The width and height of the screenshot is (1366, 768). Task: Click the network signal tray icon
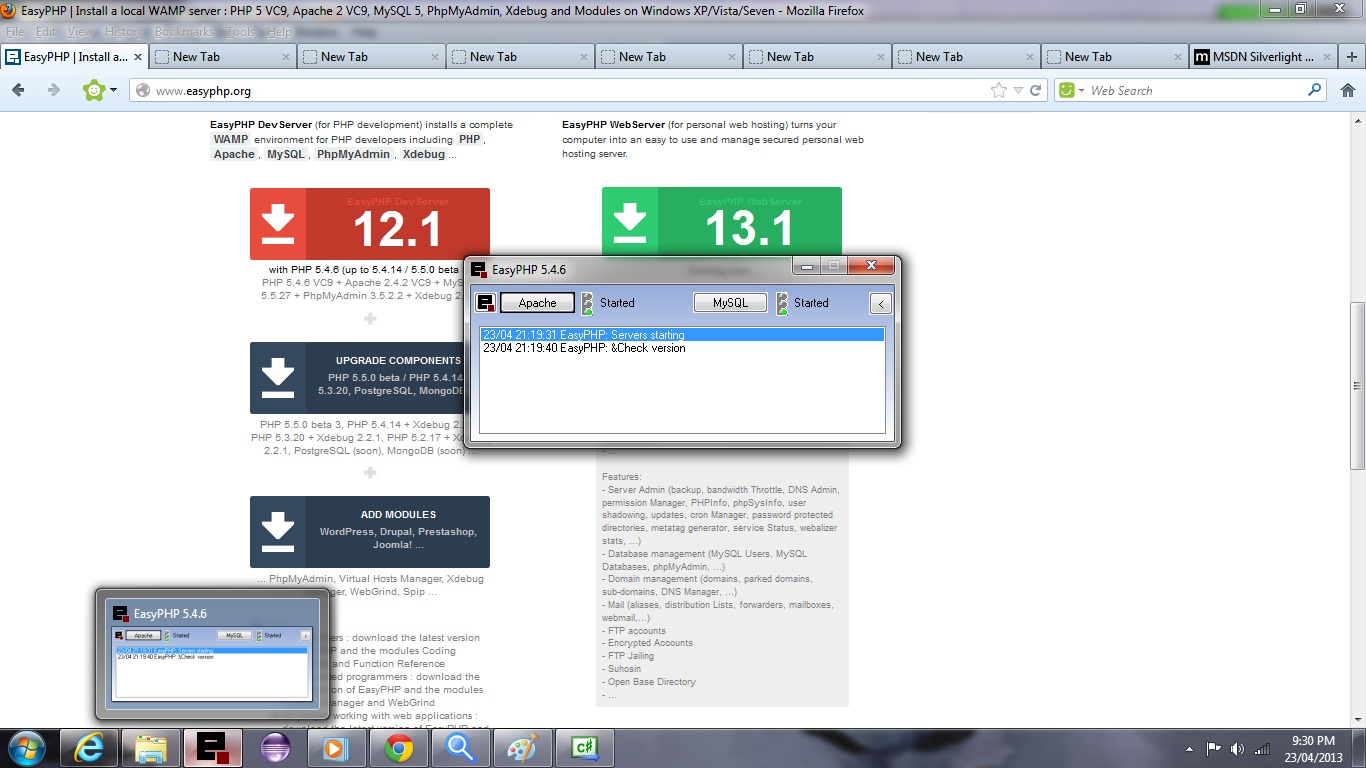(1261, 748)
